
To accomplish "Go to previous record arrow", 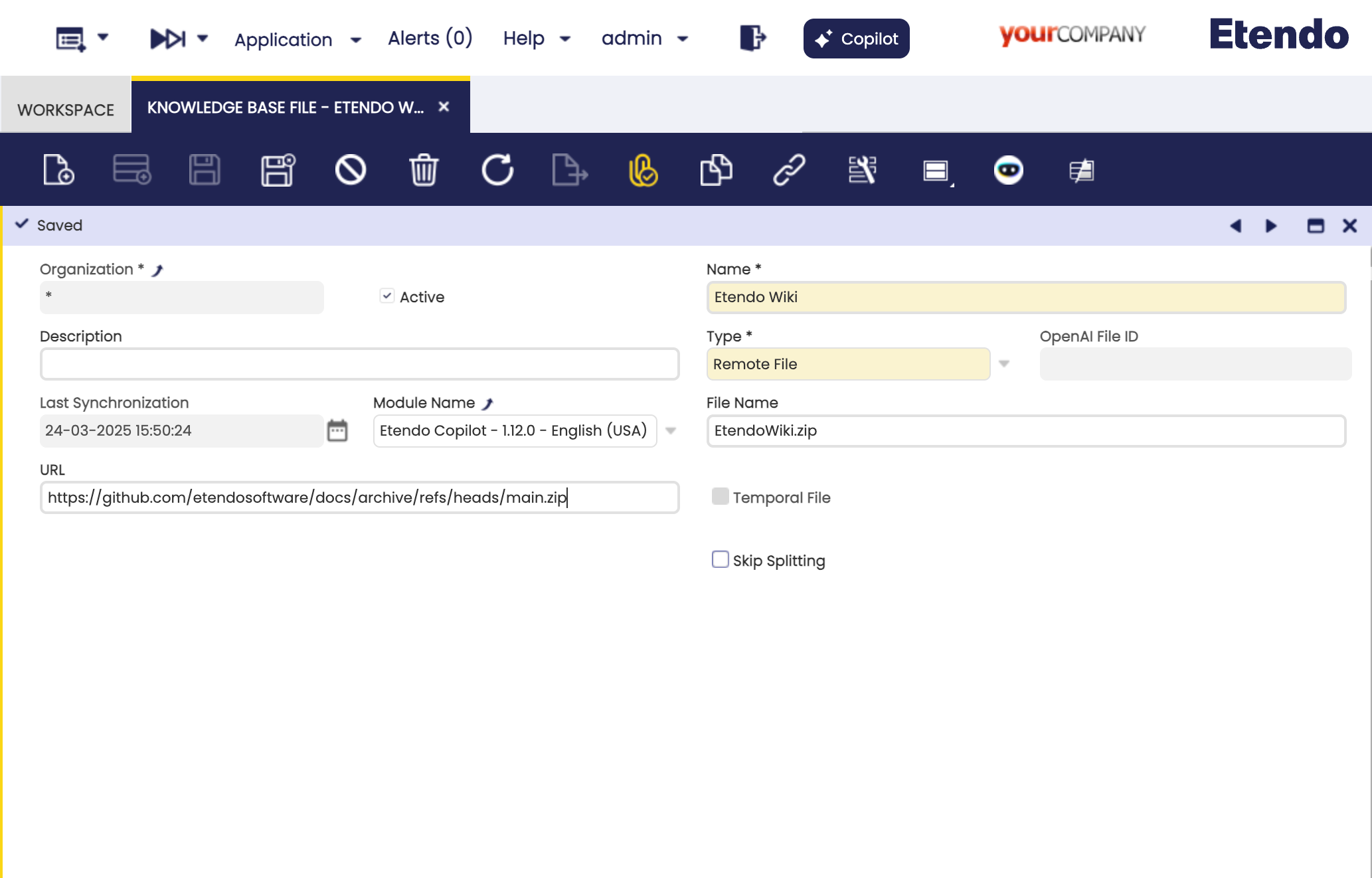I will point(1235,226).
